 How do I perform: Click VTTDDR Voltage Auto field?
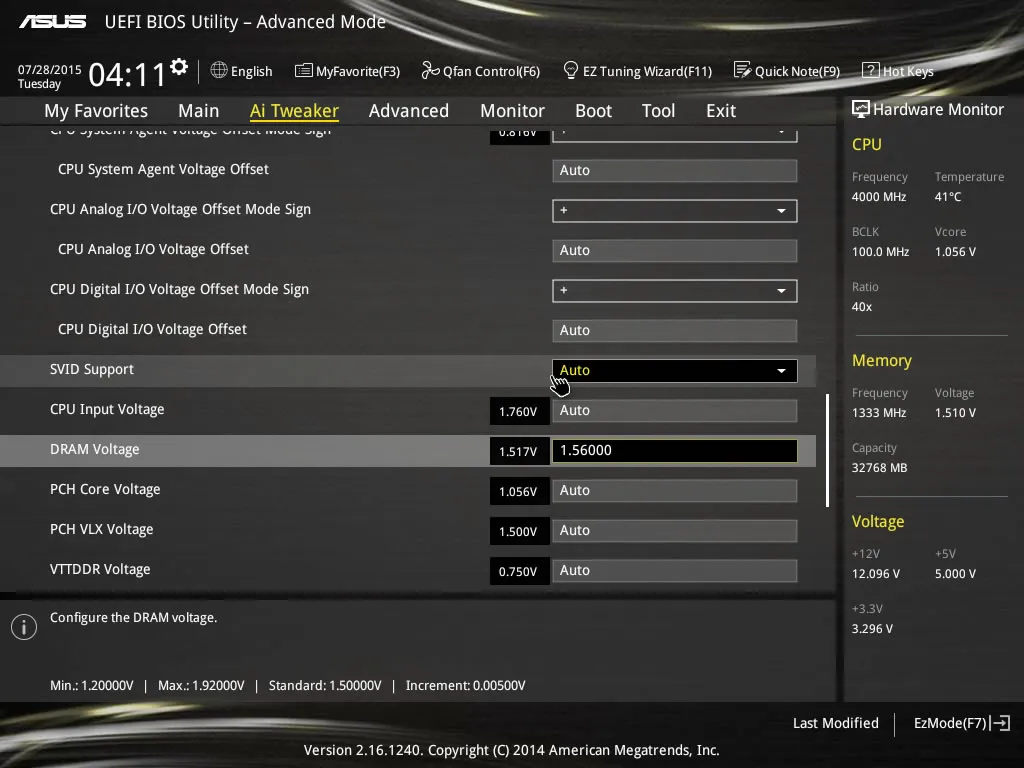click(675, 571)
